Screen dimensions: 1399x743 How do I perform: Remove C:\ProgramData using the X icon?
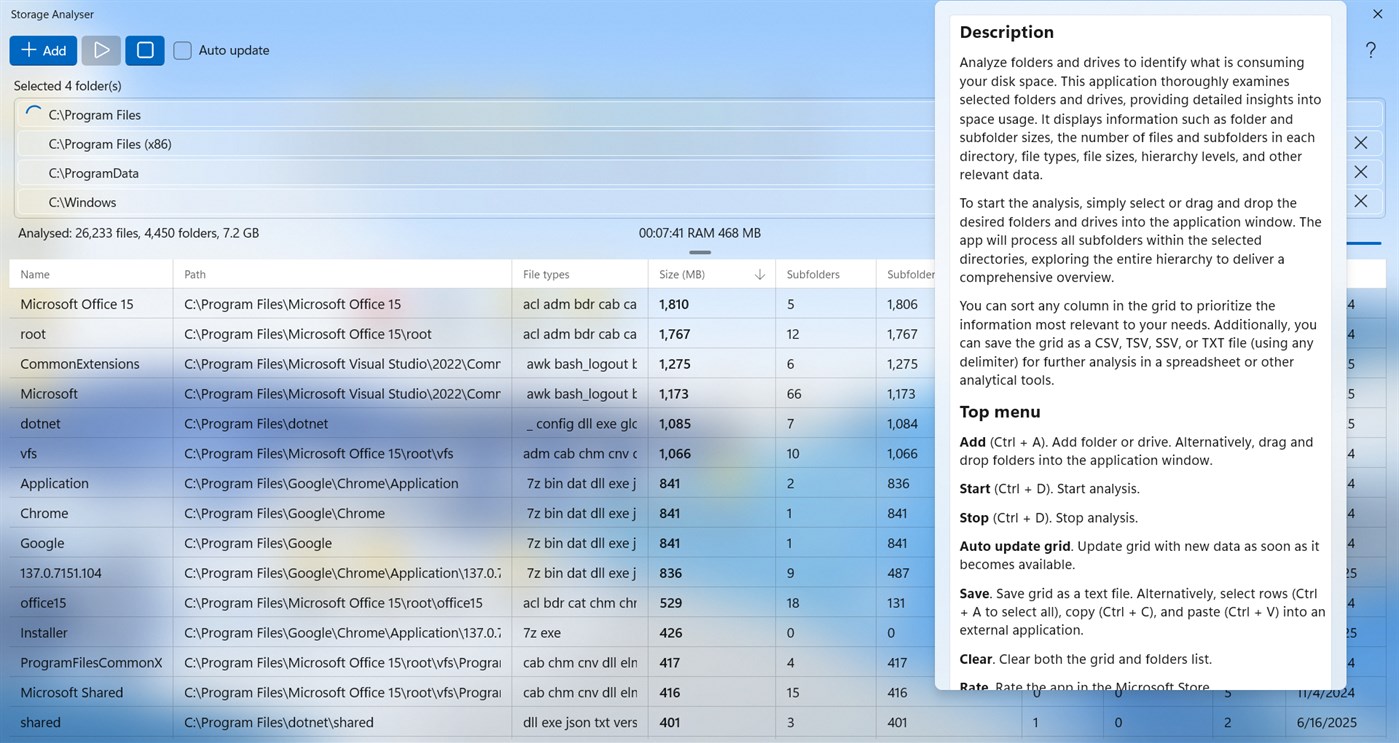coord(1360,172)
